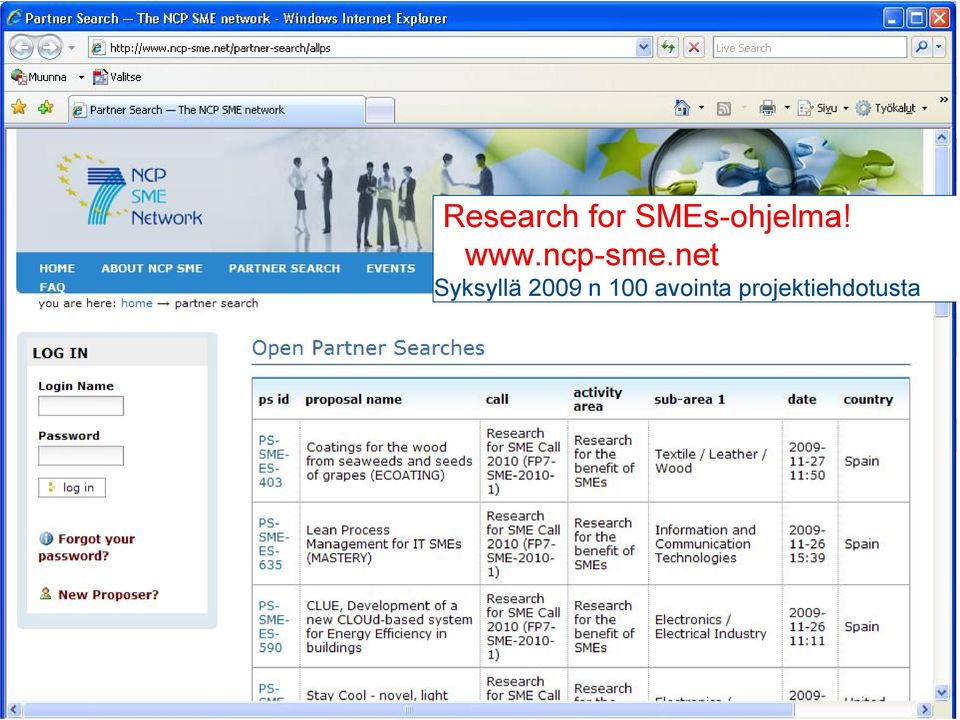Select the Partner Search browser tab
The image size is (960, 720).
[217, 110]
